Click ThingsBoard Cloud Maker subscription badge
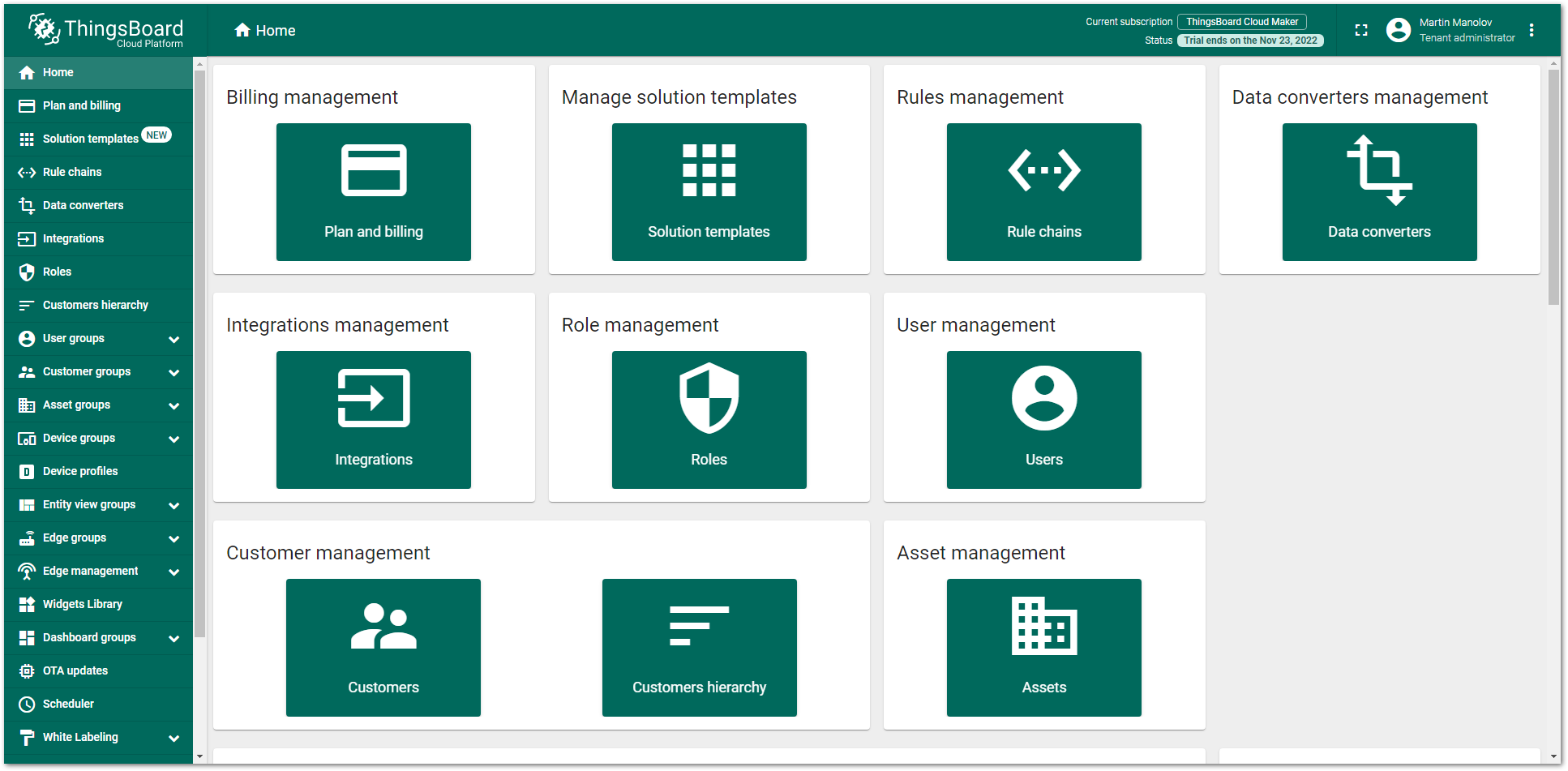Image resolution: width=1568 pixels, height=771 pixels. point(1241,22)
